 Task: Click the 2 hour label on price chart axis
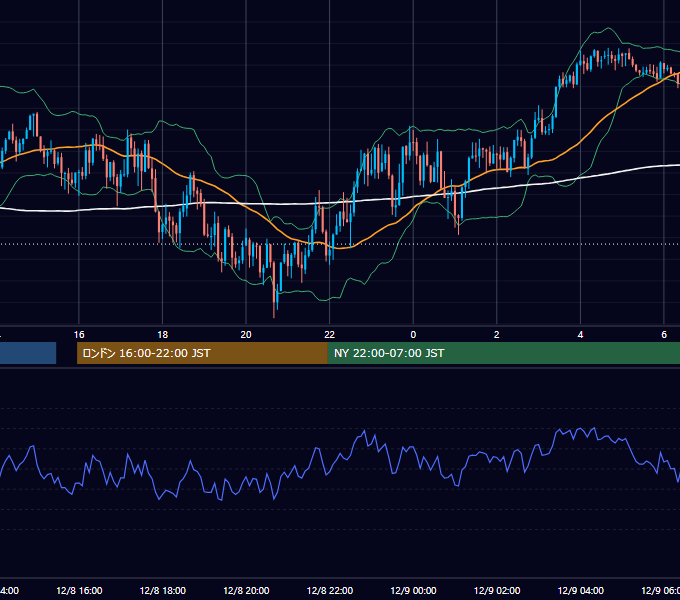pos(497,335)
